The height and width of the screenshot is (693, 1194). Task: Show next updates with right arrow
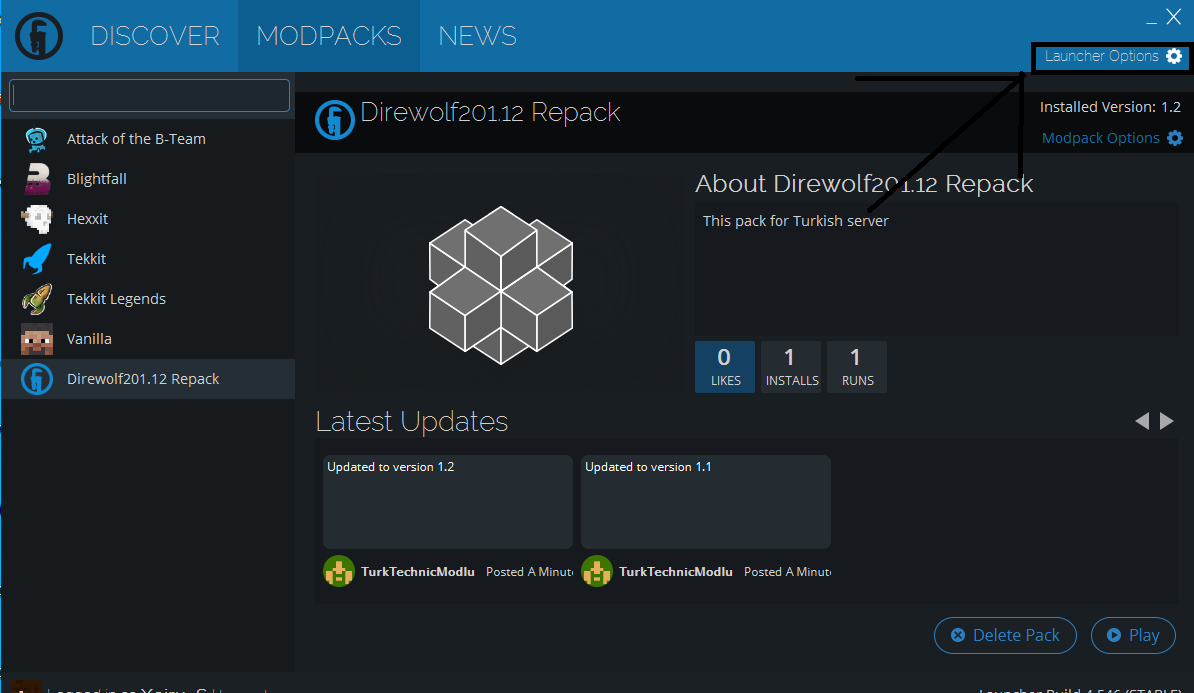(x=1167, y=421)
